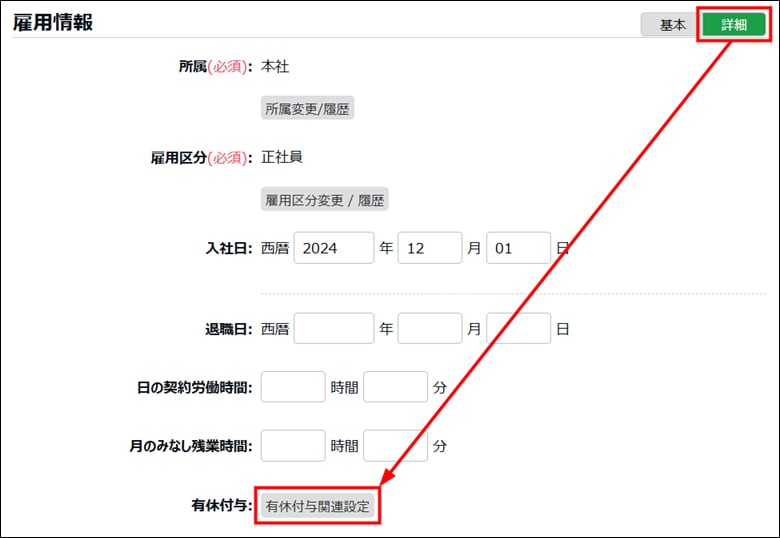Open the 雇用区分変更 / 履歴 button
Screen dimensions: 780x538
pyautogui.click(x=325, y=200)
